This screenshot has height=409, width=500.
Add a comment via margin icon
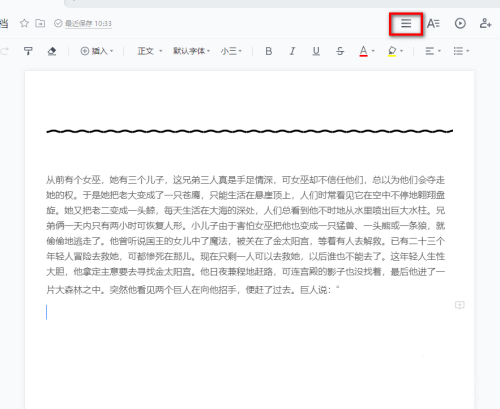[x=460, y=305]
